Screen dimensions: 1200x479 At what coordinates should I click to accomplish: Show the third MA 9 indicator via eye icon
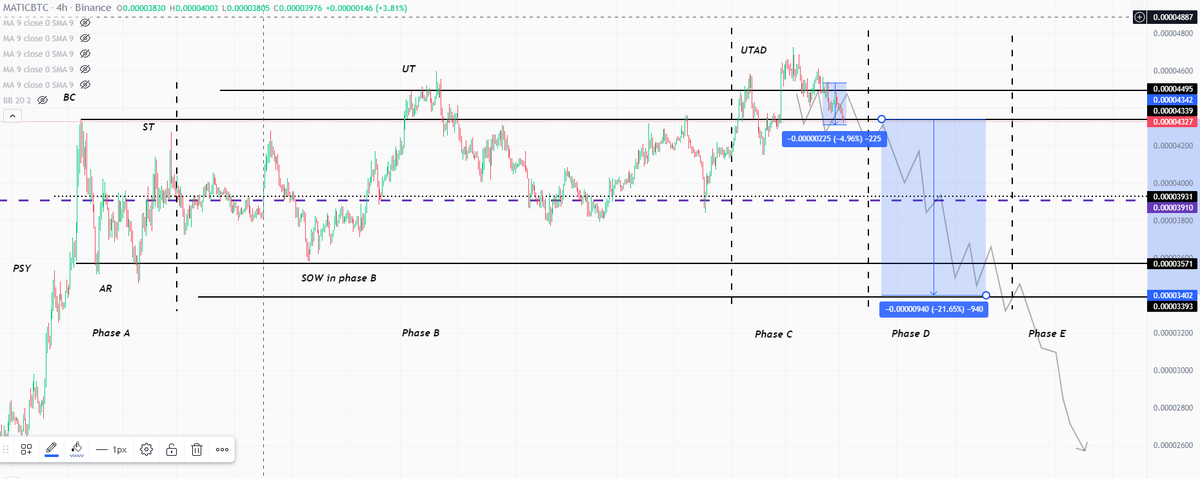pyautogui.click(x=85, y=53)
